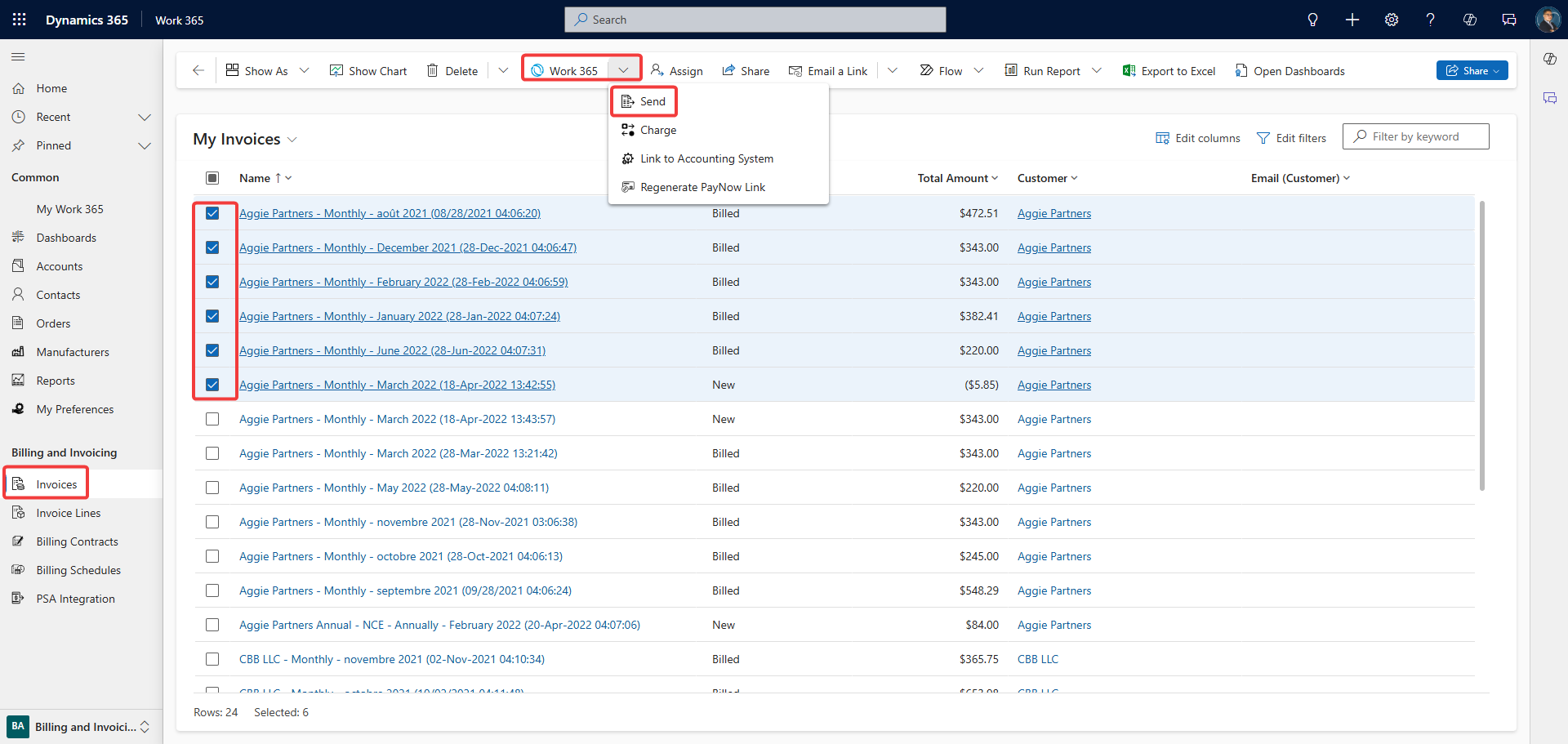Screen dimensions: 1568x744
Task: Toggle the hamburger navigation menu
Action: tap(18, 56)
